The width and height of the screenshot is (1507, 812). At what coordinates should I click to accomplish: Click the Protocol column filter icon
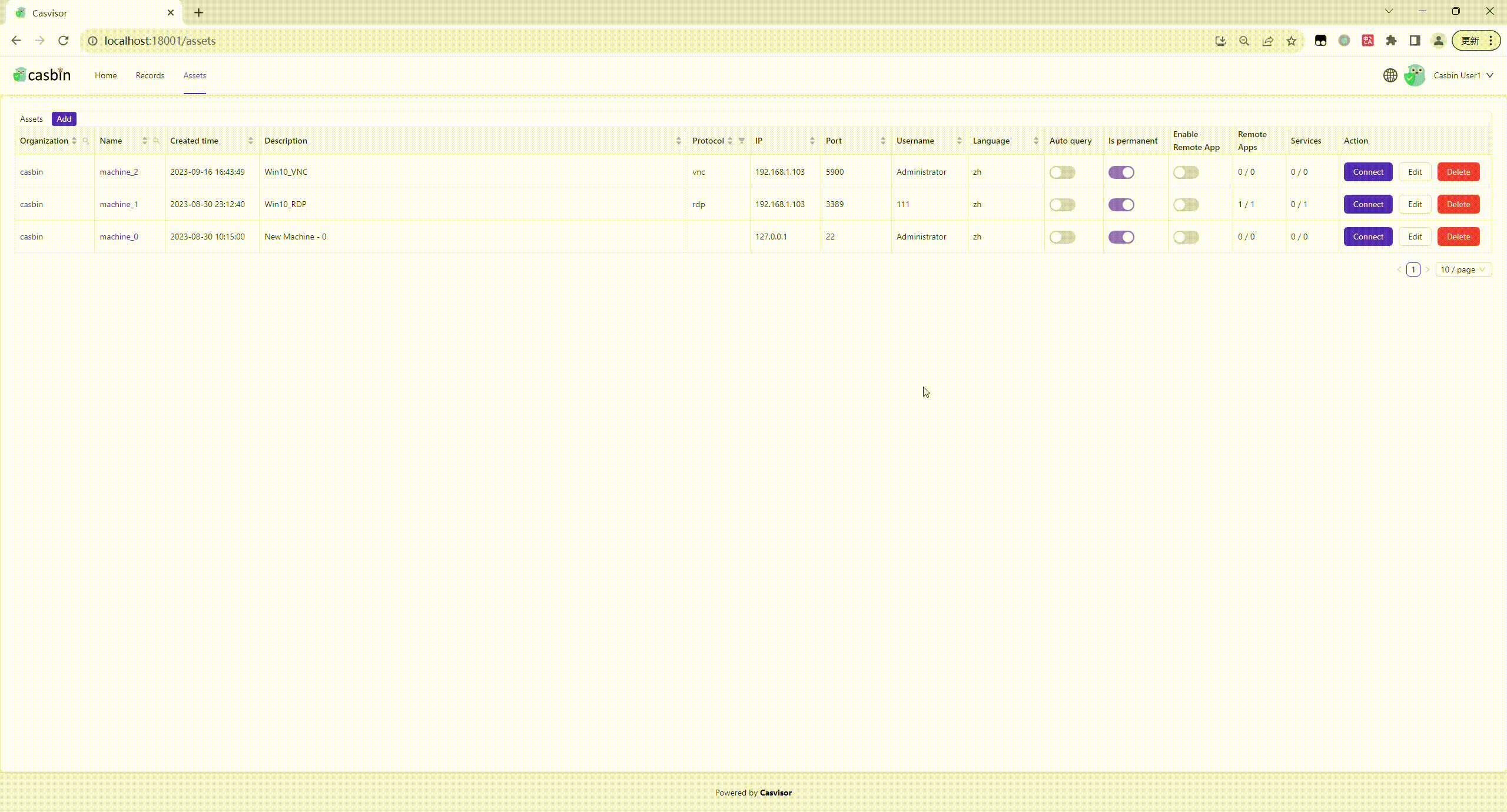pos(741,141)
